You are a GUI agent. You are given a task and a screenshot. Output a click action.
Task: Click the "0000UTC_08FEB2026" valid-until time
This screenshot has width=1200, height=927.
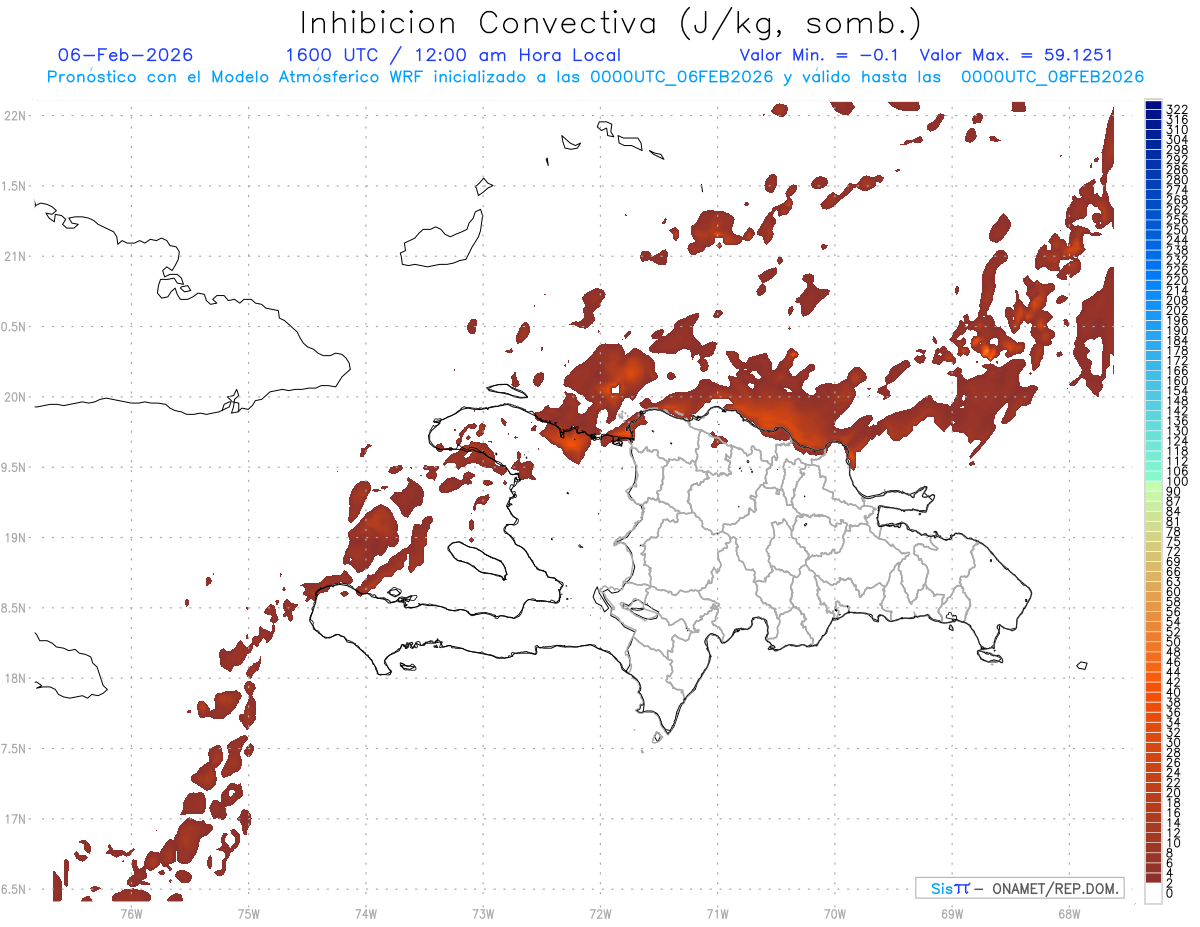pyautogui.click(x=1052, y=77)
